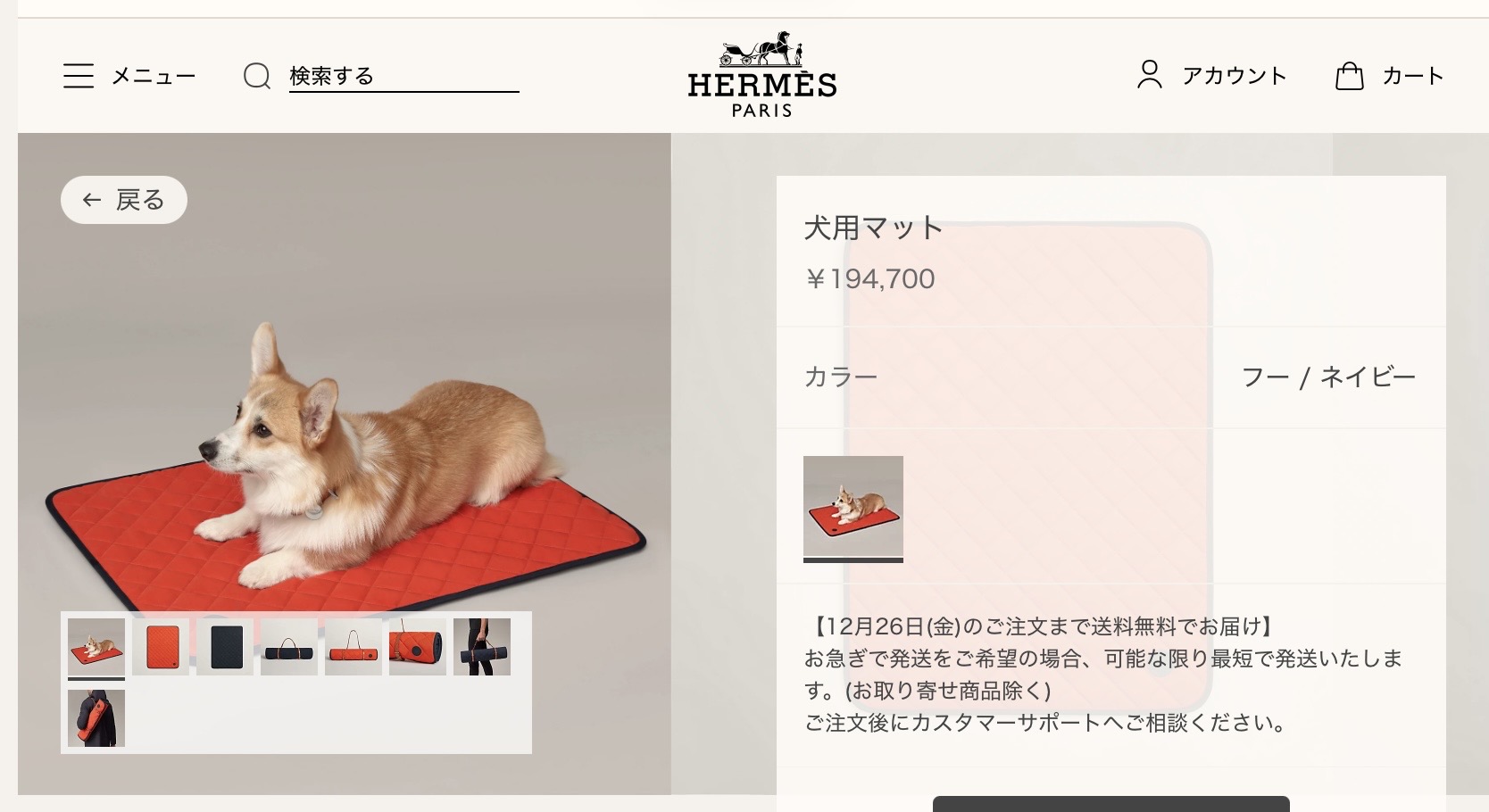Select the corgi on mat thumbnail

96,647
